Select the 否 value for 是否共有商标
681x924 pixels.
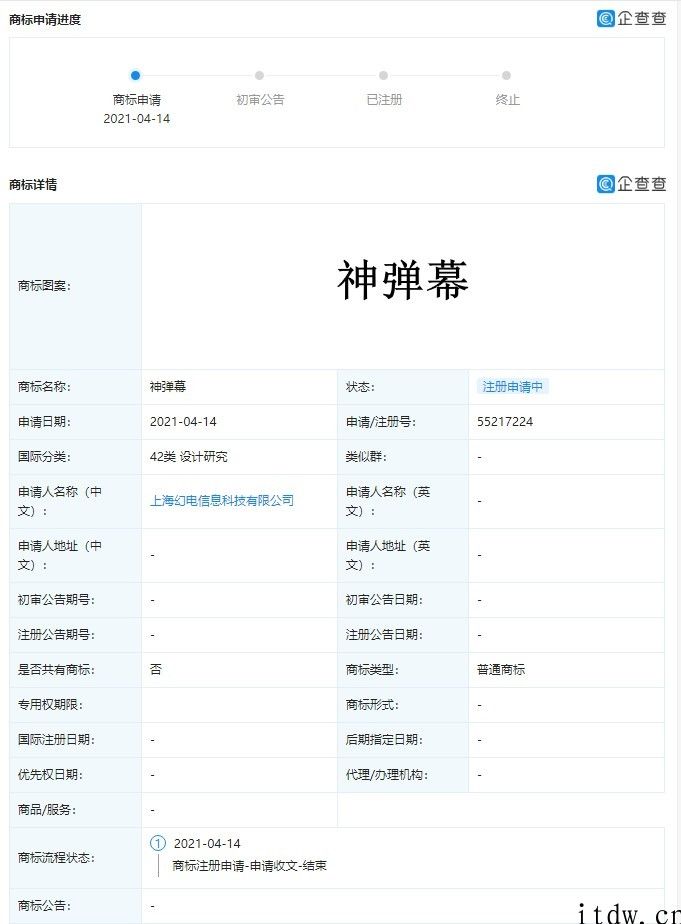click(156, 669)
